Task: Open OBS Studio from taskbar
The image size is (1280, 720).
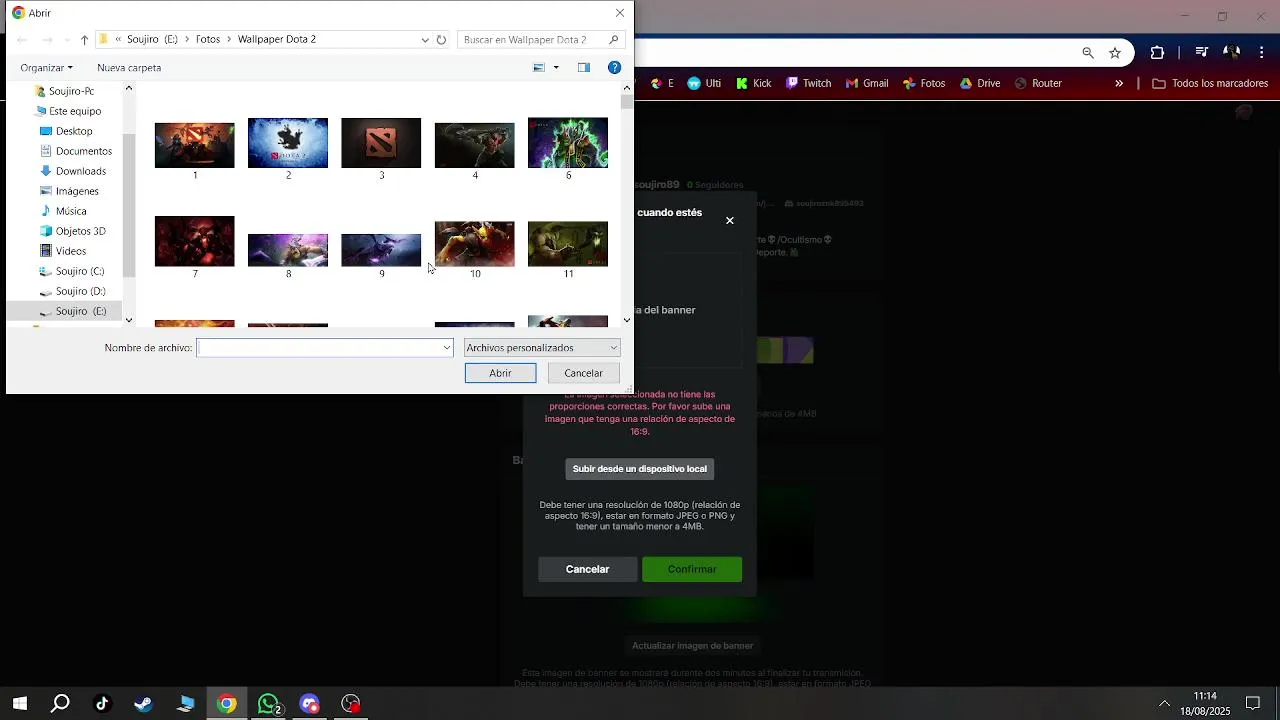Action: (351, 704)
